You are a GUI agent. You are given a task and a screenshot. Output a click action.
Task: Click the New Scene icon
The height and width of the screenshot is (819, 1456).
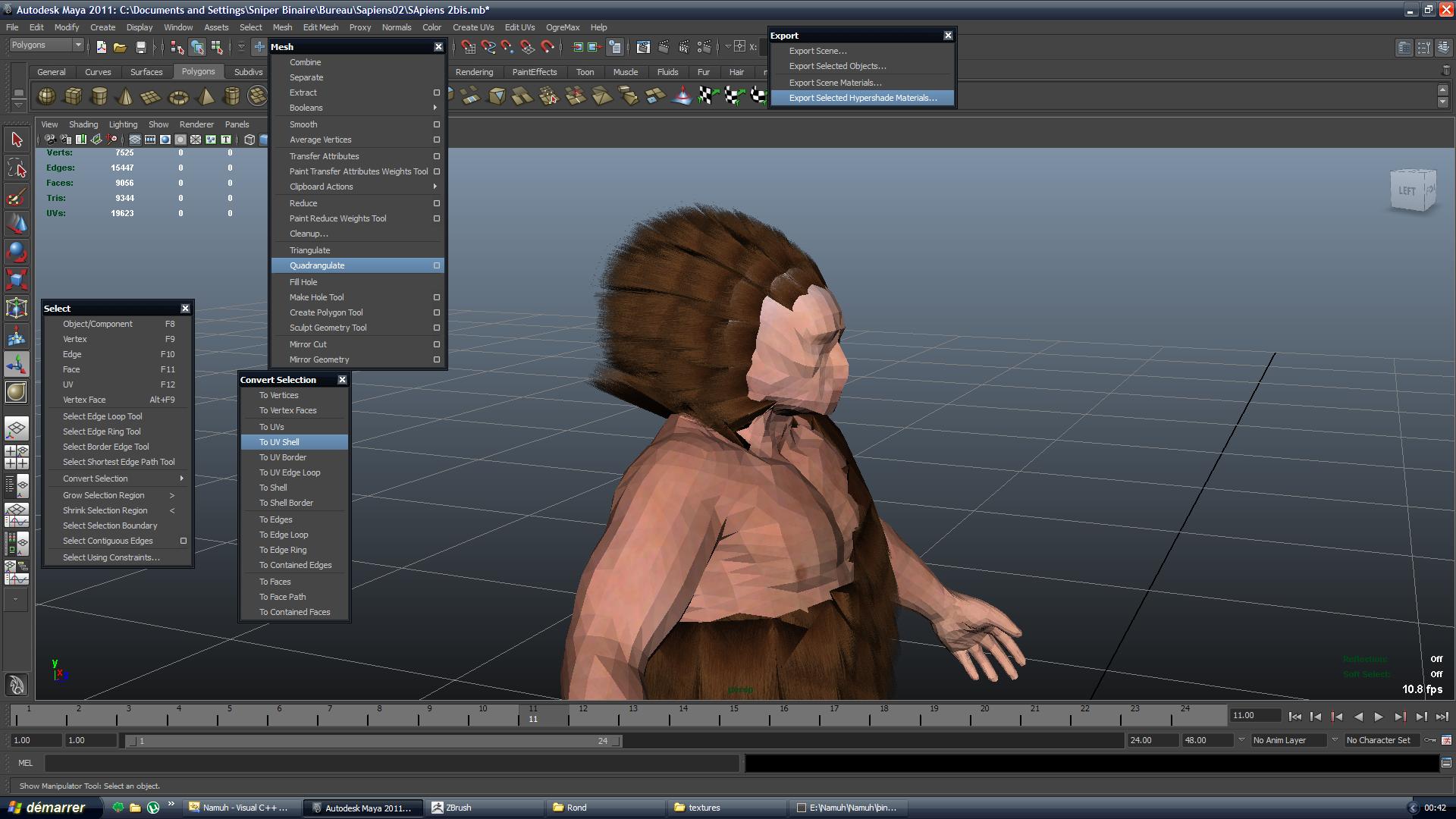click(101, 47)
